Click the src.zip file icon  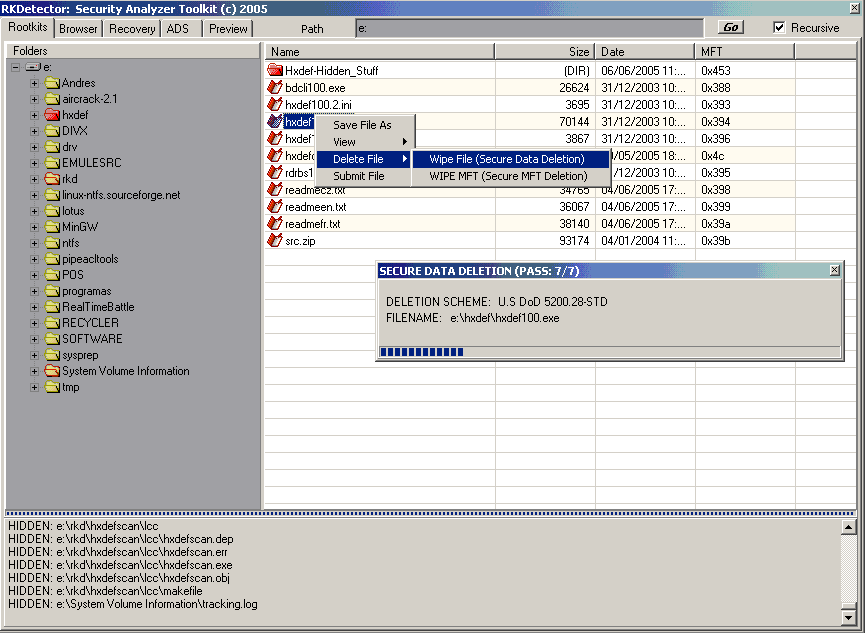pyautogui.click(x=275, y=241)
